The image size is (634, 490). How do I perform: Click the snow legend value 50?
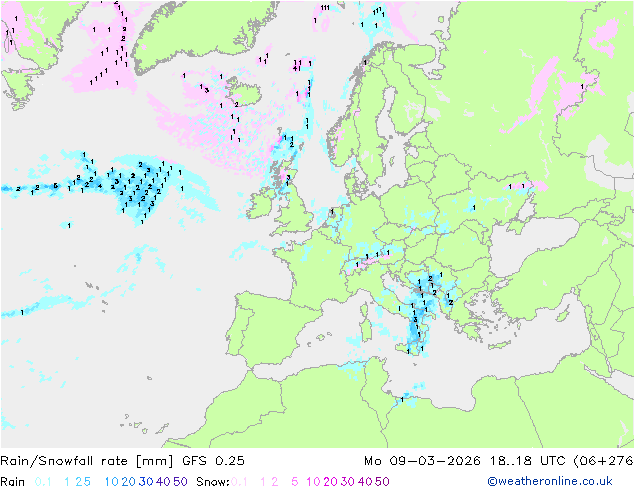[382, 482]
